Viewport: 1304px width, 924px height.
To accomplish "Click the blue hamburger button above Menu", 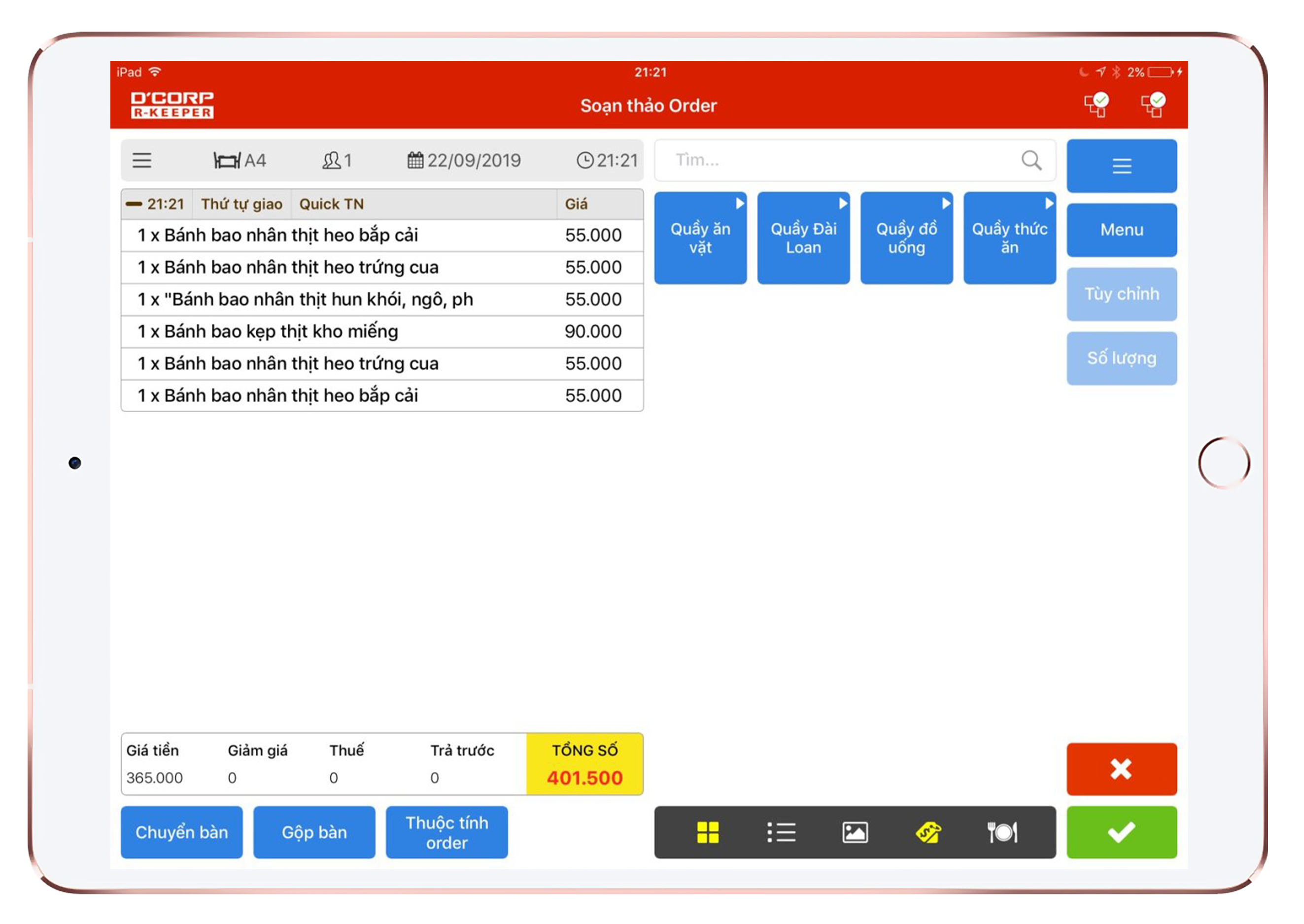I will click(x=1121, y=166).
